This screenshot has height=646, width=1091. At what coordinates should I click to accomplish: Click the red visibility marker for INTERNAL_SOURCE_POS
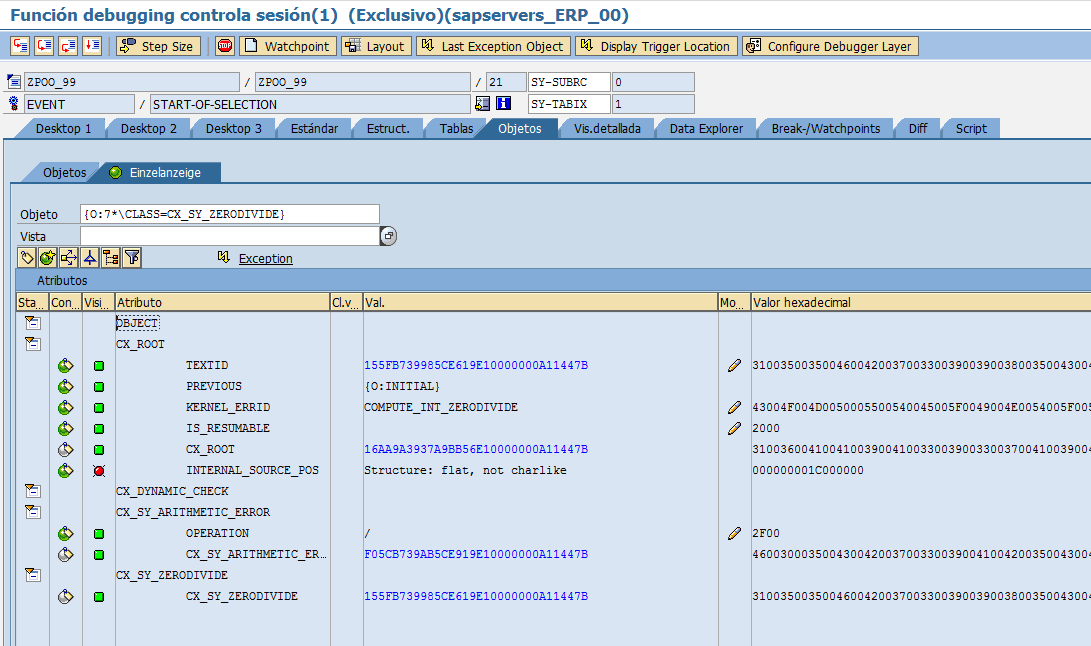pyautogui.click(x=99, y=471)
